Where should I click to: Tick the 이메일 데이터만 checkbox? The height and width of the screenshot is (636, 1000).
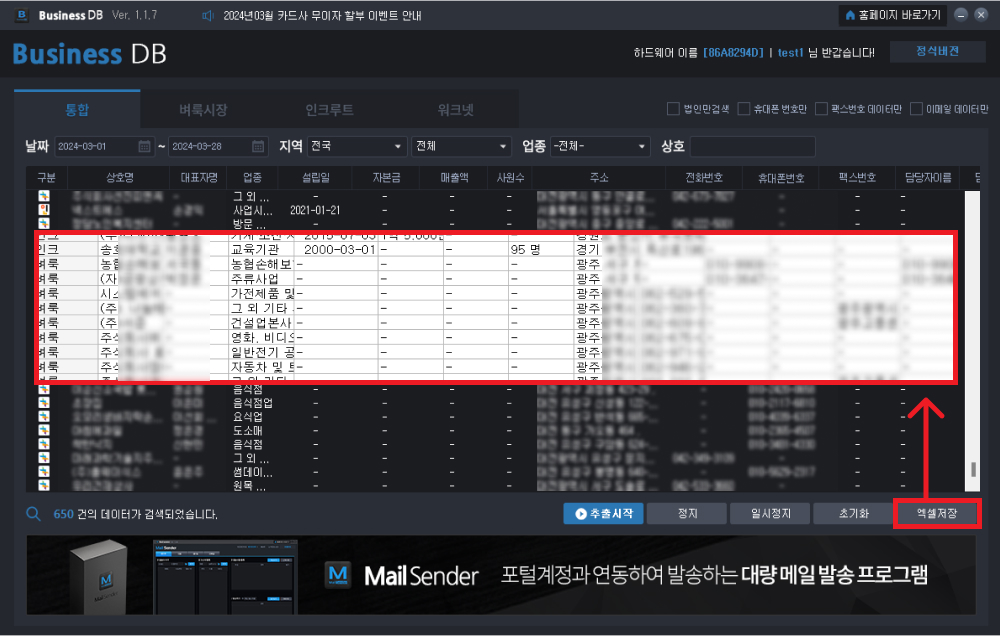click(916, 109)
